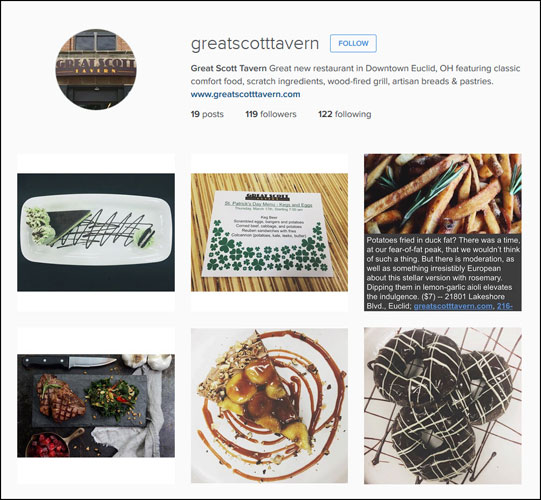The height and width of the screenshot is (500, 541).
Task: Follow the greatscotttavern account
Action: [353, 43]
